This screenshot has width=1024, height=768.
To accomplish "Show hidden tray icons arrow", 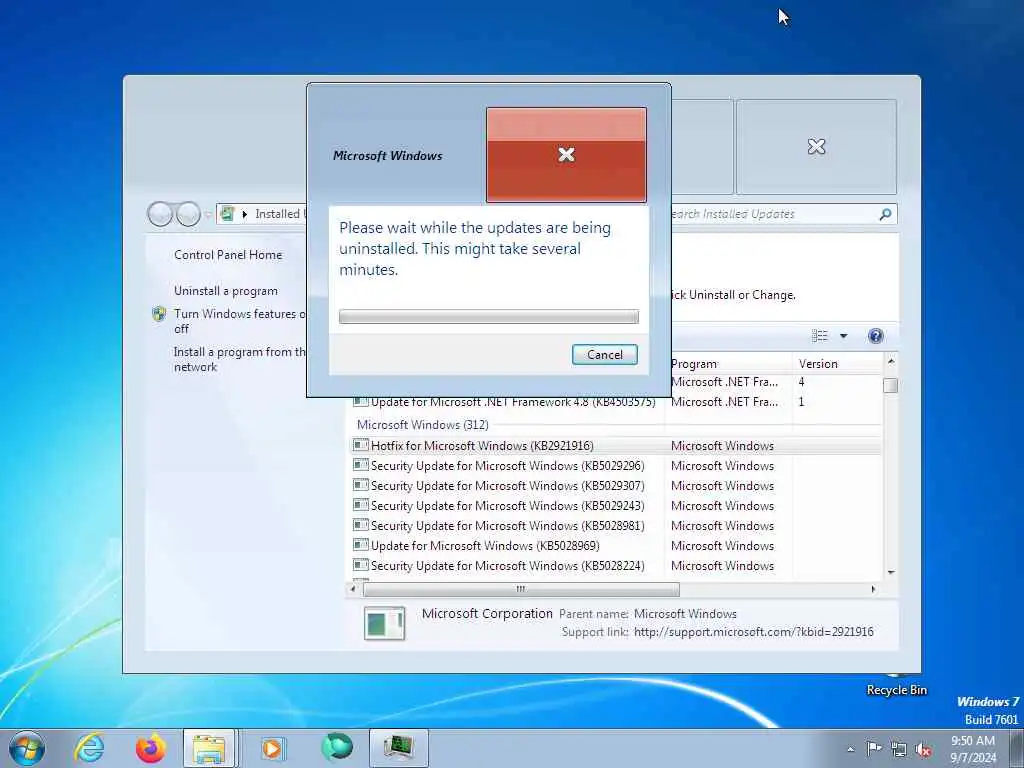I will [850, 750].
